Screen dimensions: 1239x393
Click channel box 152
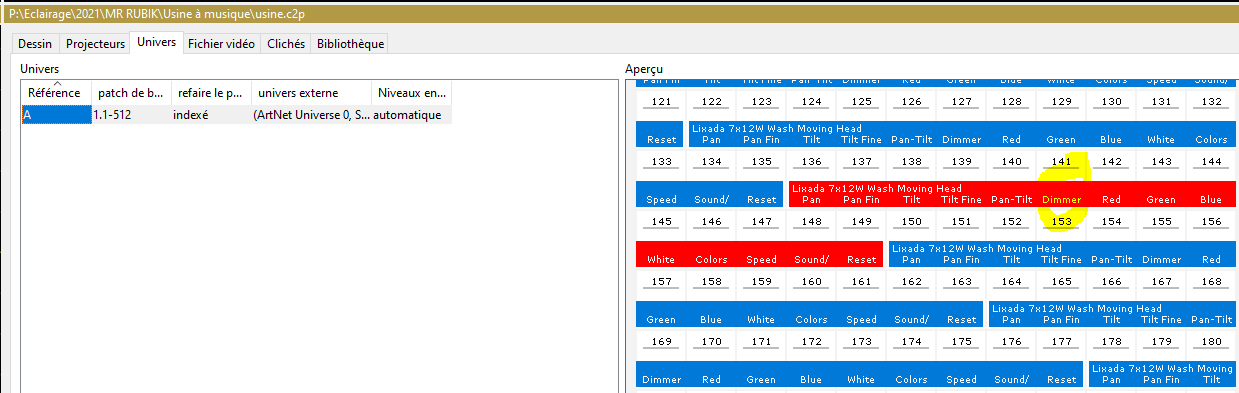[1011, 221]
